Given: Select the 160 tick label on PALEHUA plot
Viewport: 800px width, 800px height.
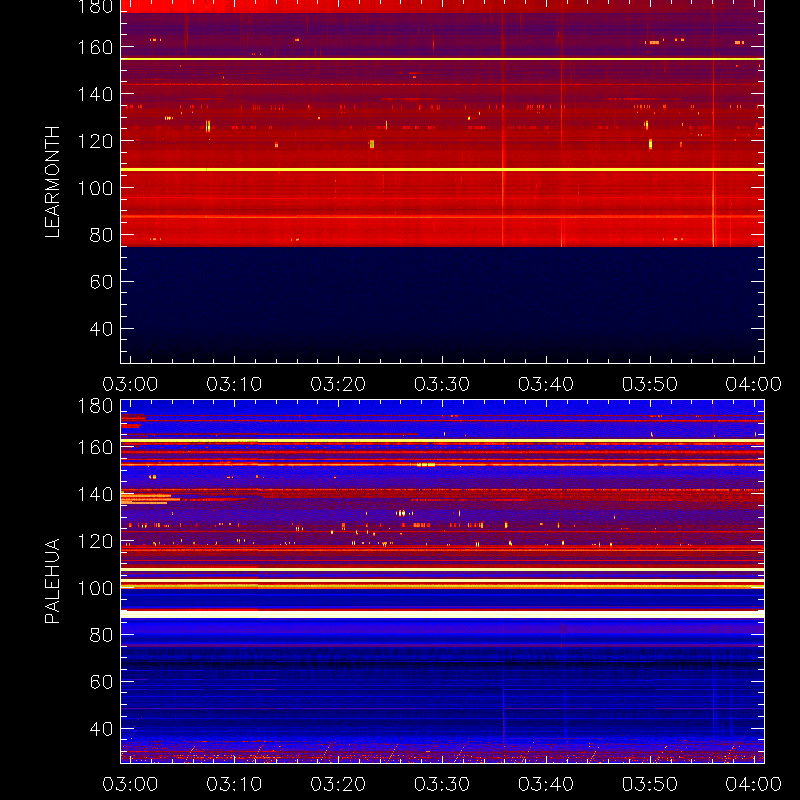Looking at the screenshot, I should pos(95,447).
